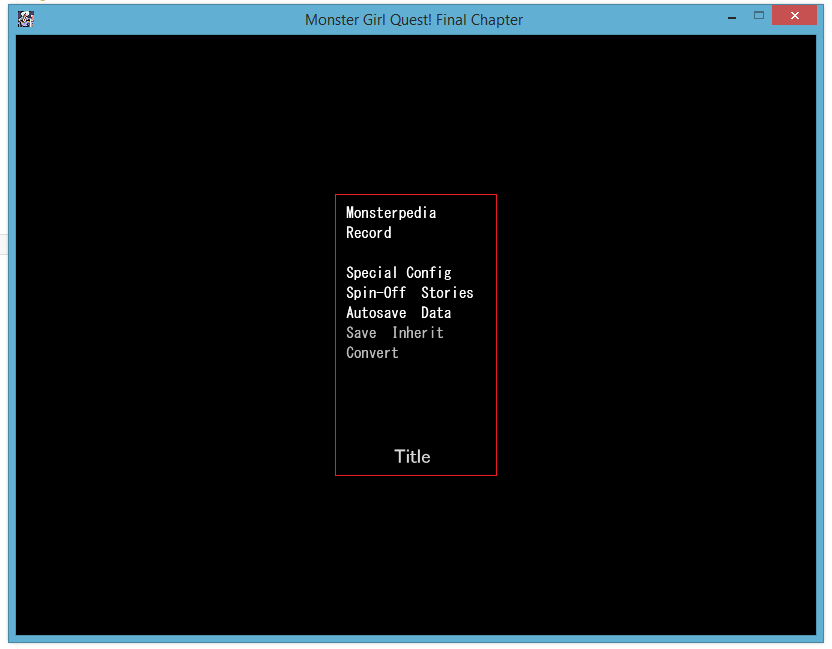Click the window title text 'Monster Girl Quest! Final Chapter'

pos(414,20)
